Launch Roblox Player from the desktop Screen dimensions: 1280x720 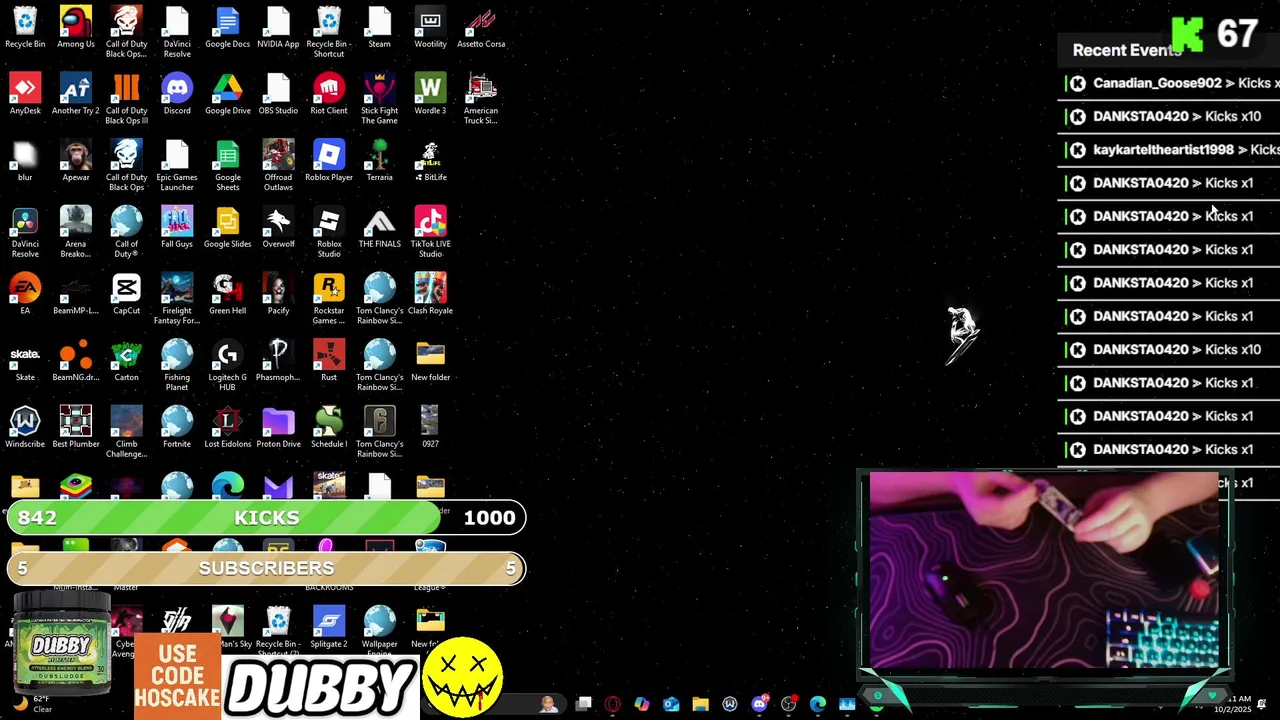(x=329, y=161)
